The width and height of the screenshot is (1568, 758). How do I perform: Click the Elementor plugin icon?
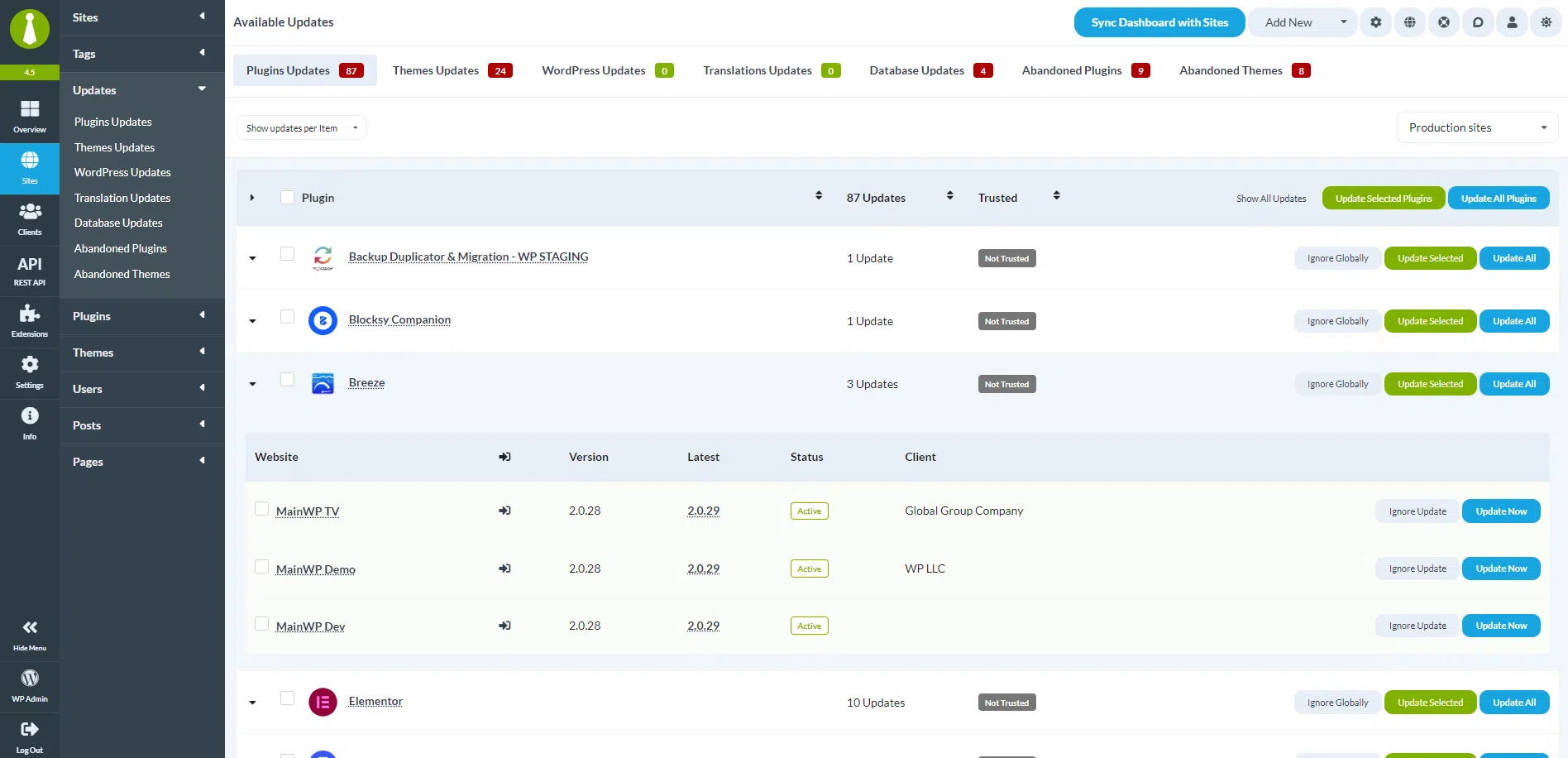tap(323, 703)
